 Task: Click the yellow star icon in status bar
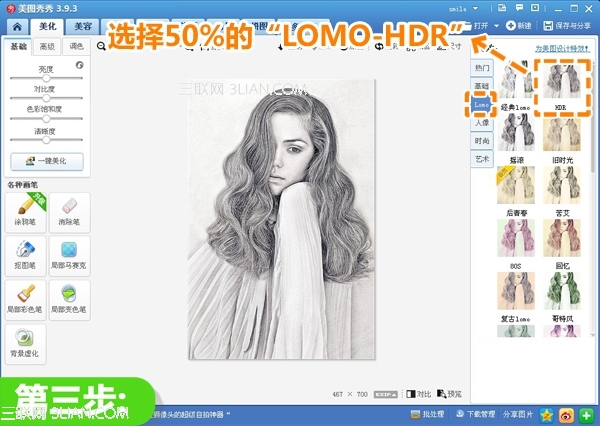pyautogui.click(x=546, y=415)
